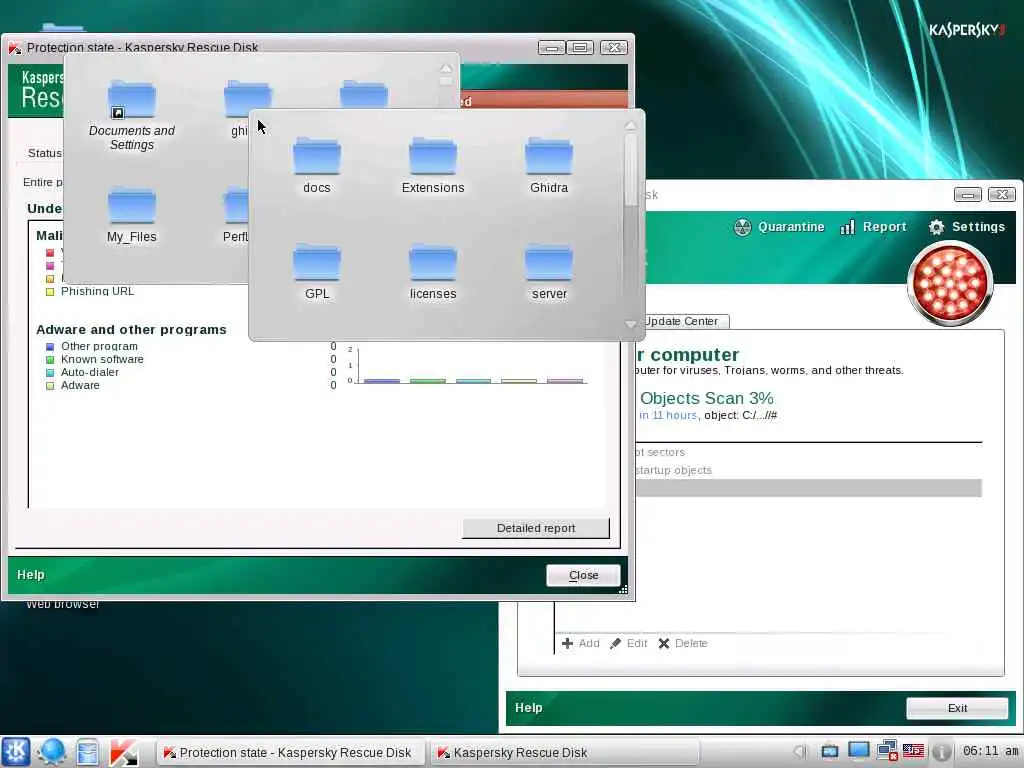Click the front folder popup scrollbar
Viewport: 1024px width, 768px height.
[x=630, y=171]
